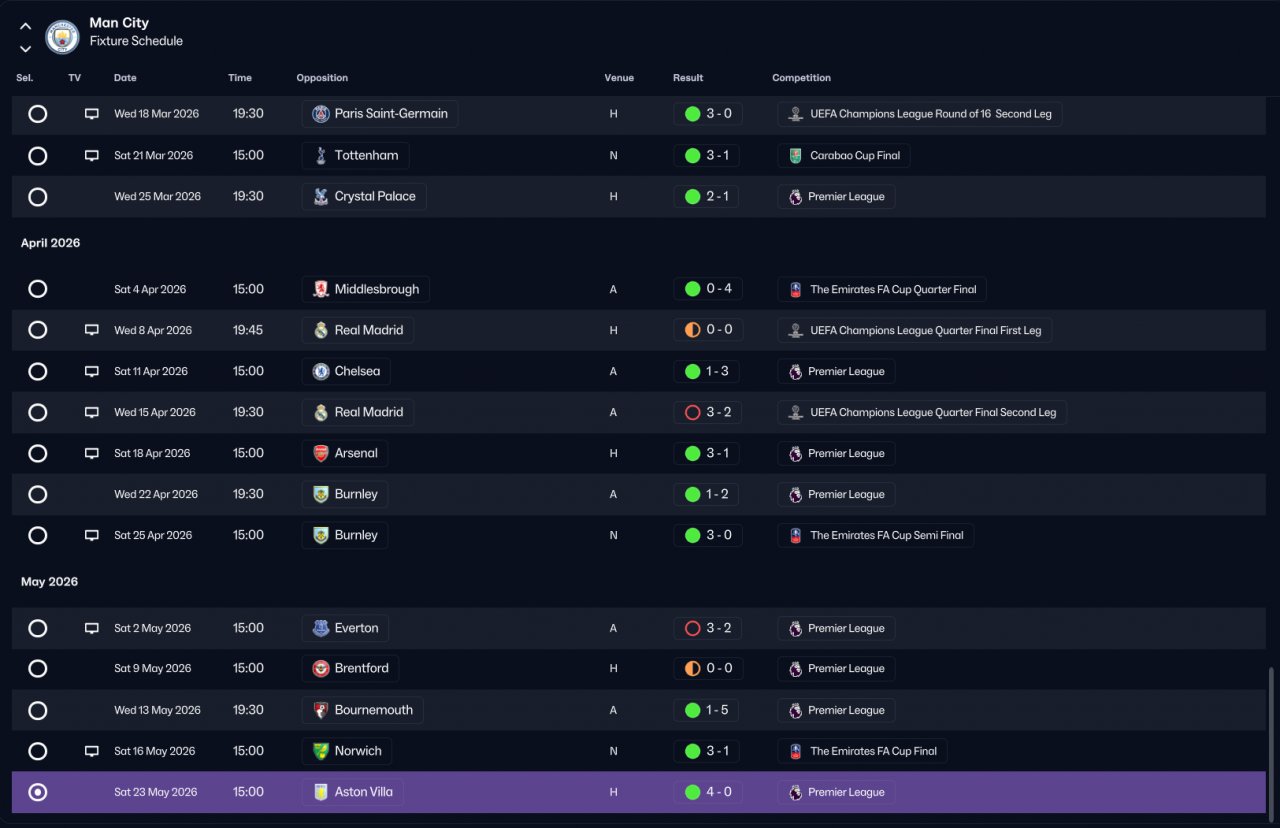Click the Aston Villa crest icon
This screenshot has height=828, width=1280.
click(320, 792)
